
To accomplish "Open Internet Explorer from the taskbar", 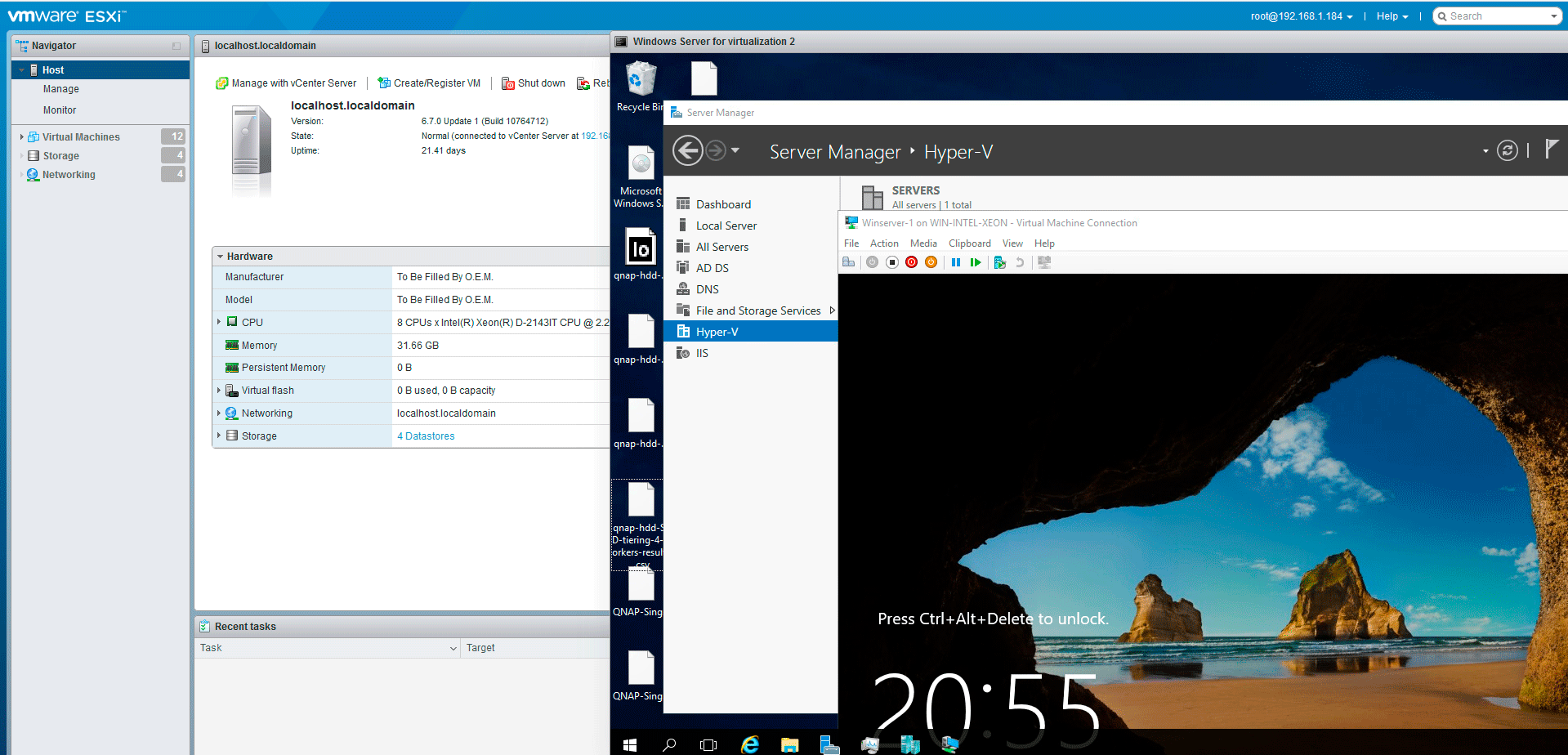I will pyautogui.click(x=749, y=744).
